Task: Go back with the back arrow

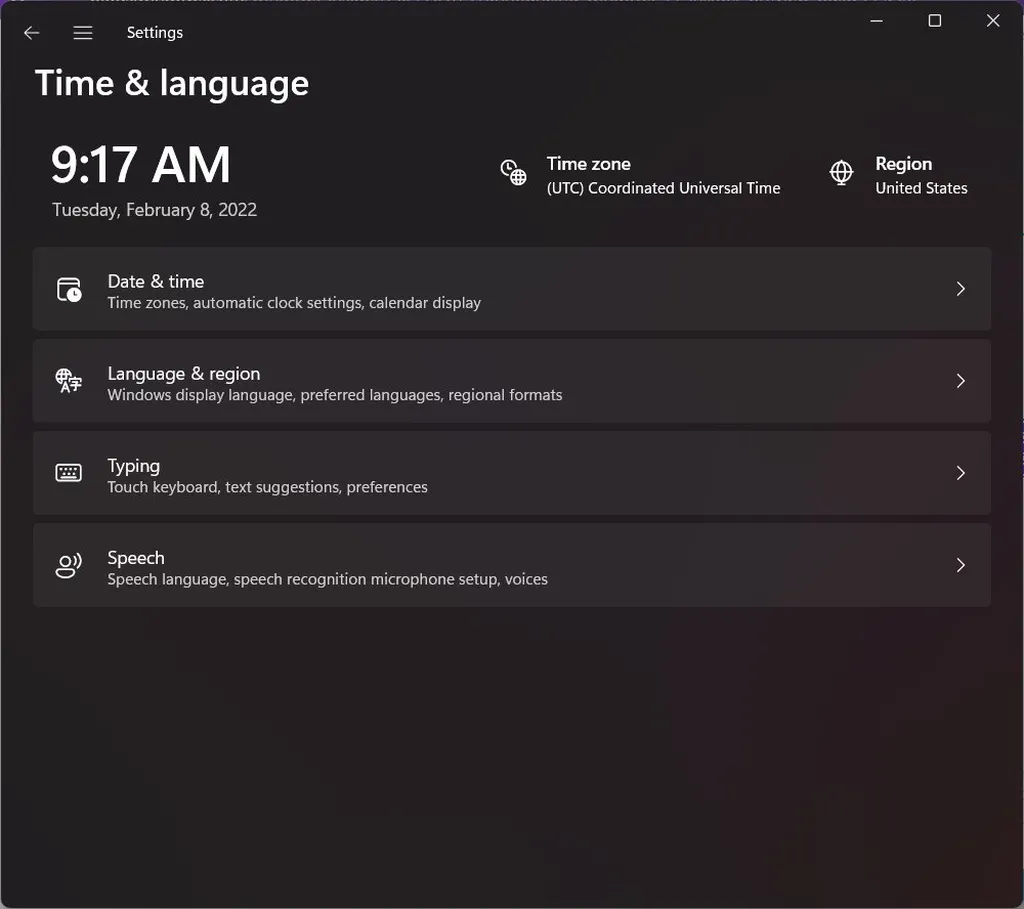Action: [x=31, y=33]
